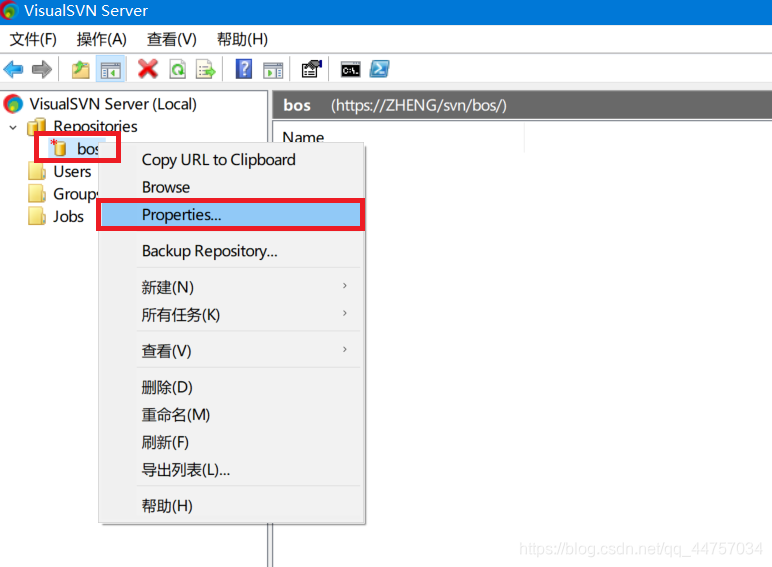Choose 删除(D) from context menu
The image size is (772, 567).
(231, 387)
